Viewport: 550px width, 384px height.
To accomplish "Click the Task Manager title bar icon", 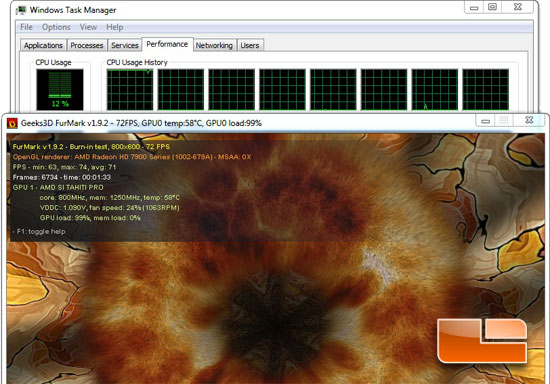I will (x=21, y=10).
